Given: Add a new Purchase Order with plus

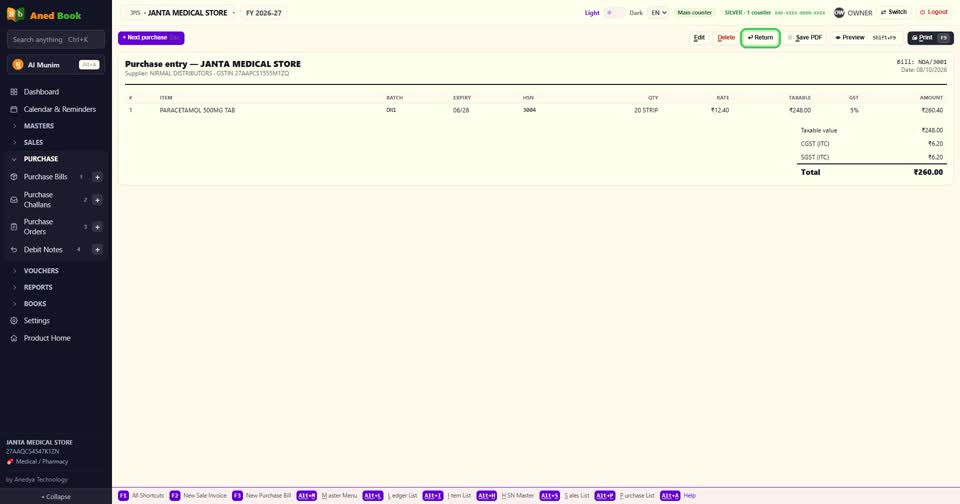Looking at the screenshot, I should [97, 227].
